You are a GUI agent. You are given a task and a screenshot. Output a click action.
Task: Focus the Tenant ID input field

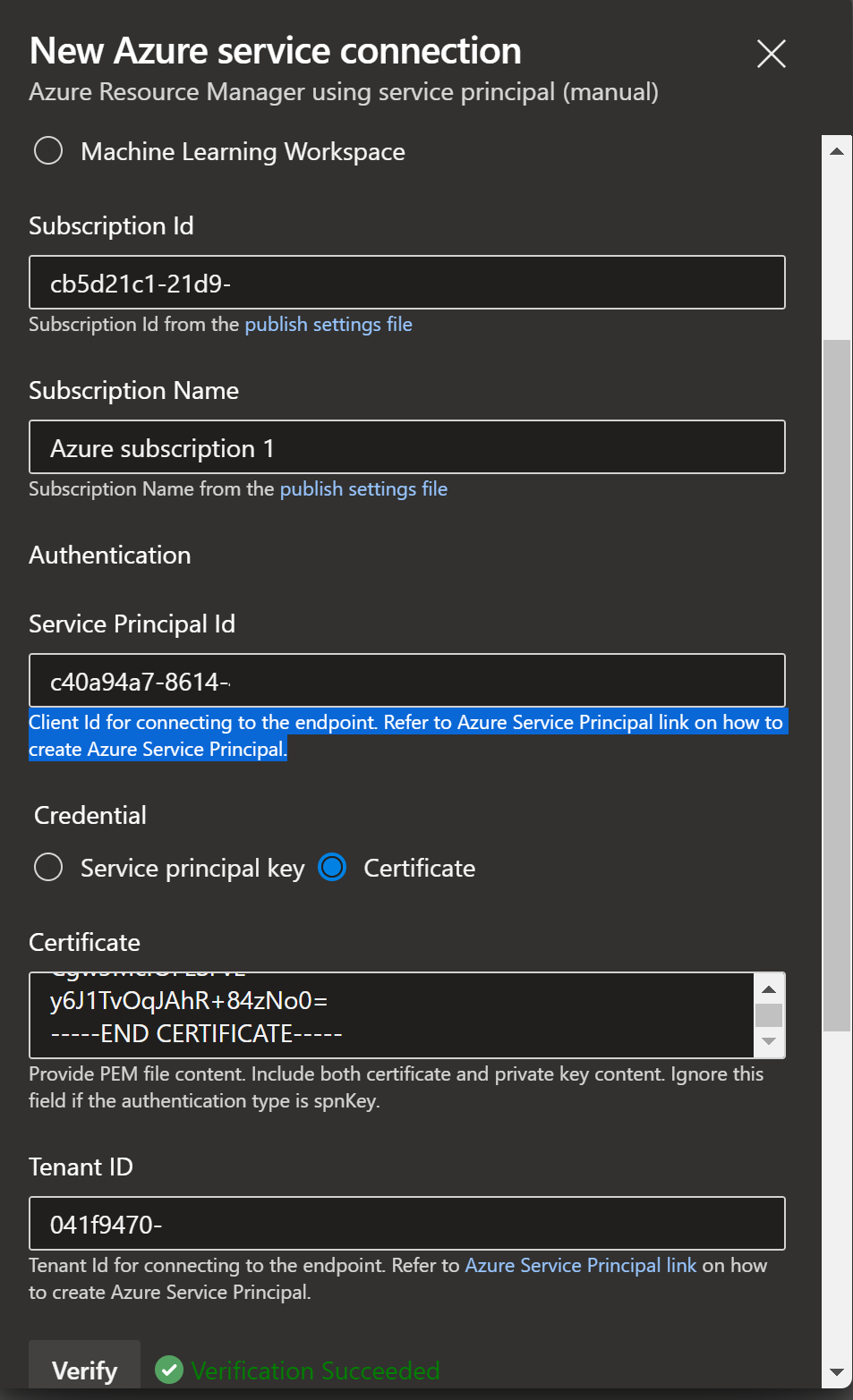click(407, 1223)
